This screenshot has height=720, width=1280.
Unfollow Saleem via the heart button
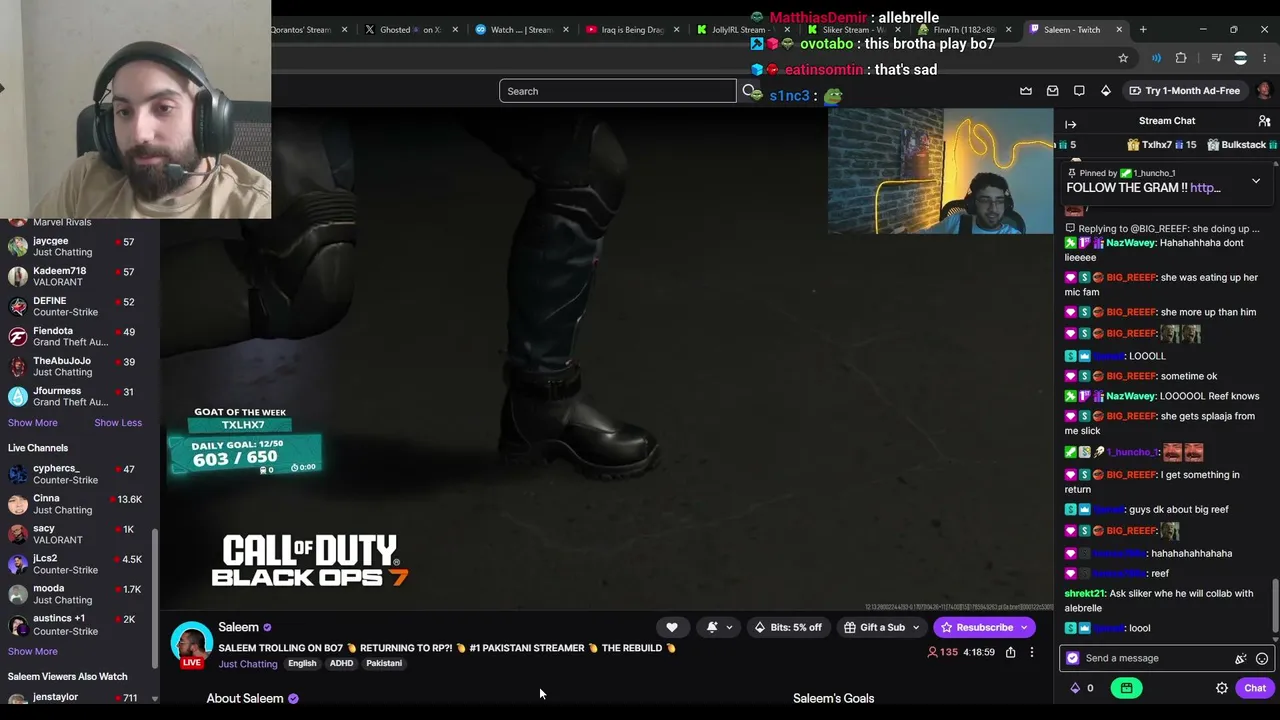(672, 627)
